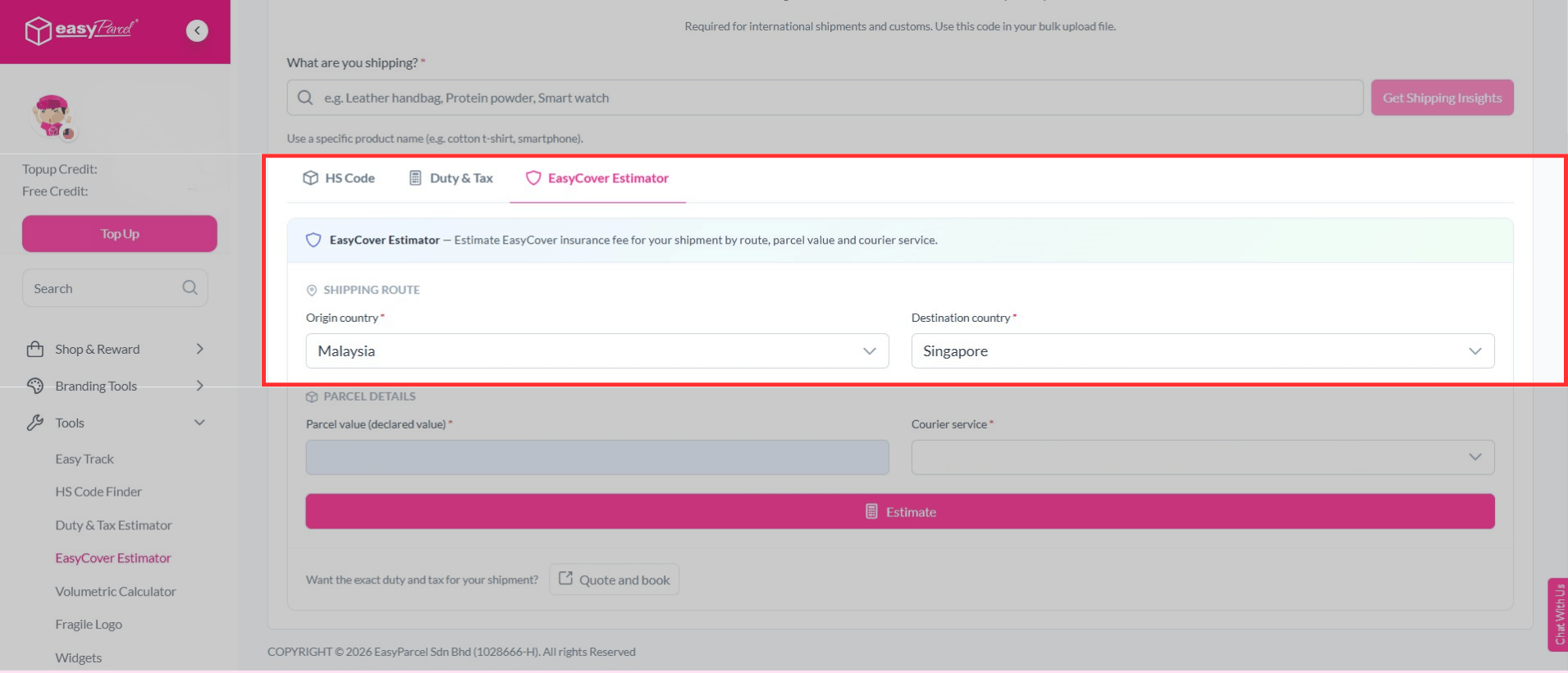Open the Destination country dropdown showing Singapore
The height and width of the screenshot is (673, 1568).
coord(1203,350)
